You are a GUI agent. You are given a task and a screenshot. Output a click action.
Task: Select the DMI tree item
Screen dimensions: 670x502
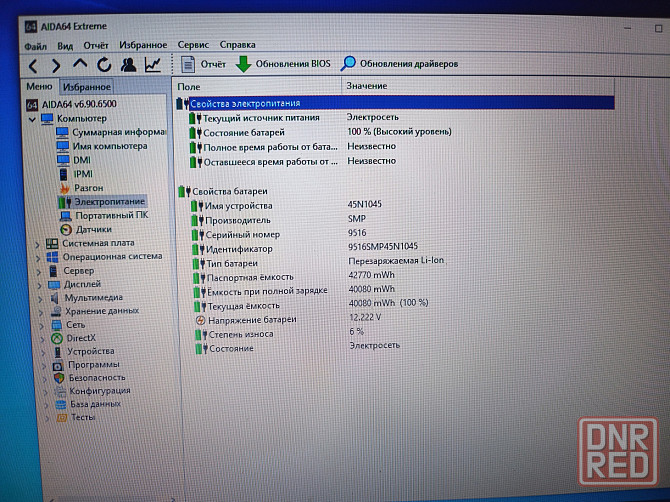click(74, 160)
